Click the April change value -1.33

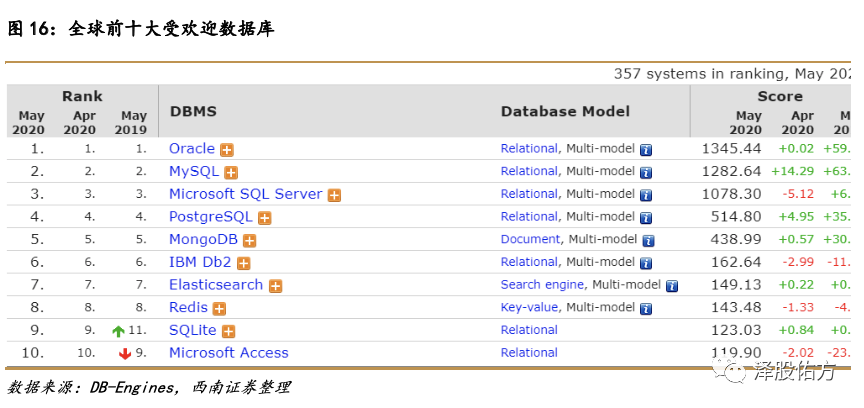(x=798, y=307)
